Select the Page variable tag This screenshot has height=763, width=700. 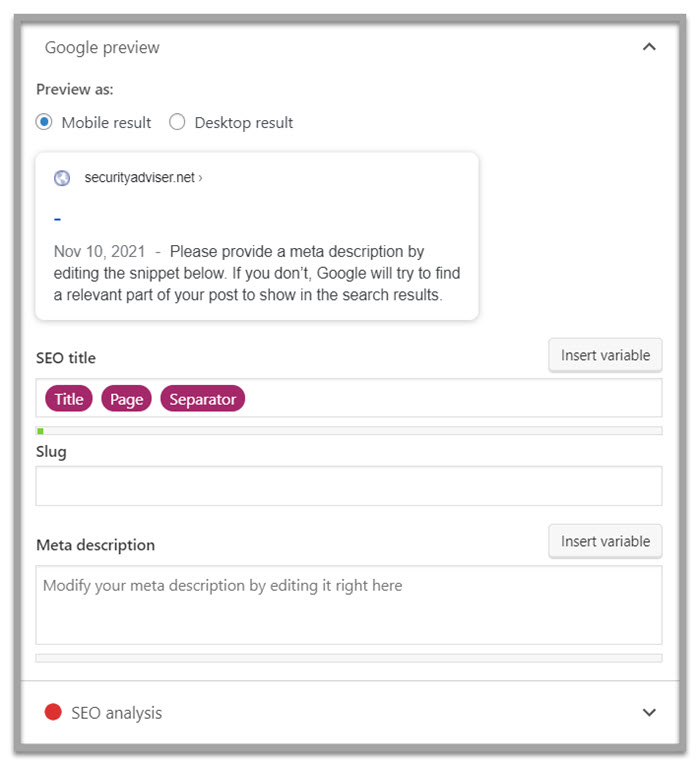click(x=126, y=399)
